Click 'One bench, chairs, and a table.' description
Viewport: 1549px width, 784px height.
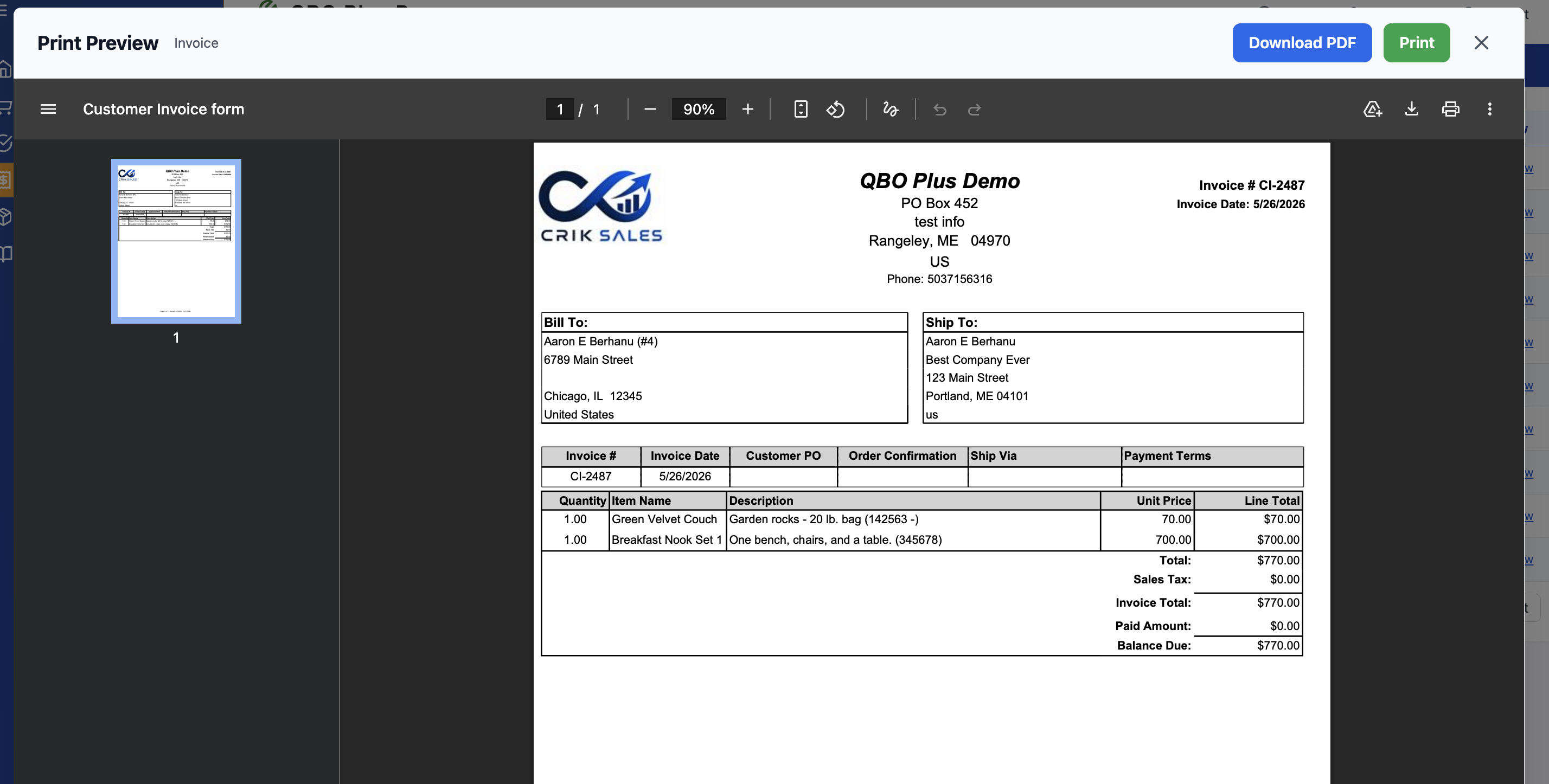(x=835, y=540)
